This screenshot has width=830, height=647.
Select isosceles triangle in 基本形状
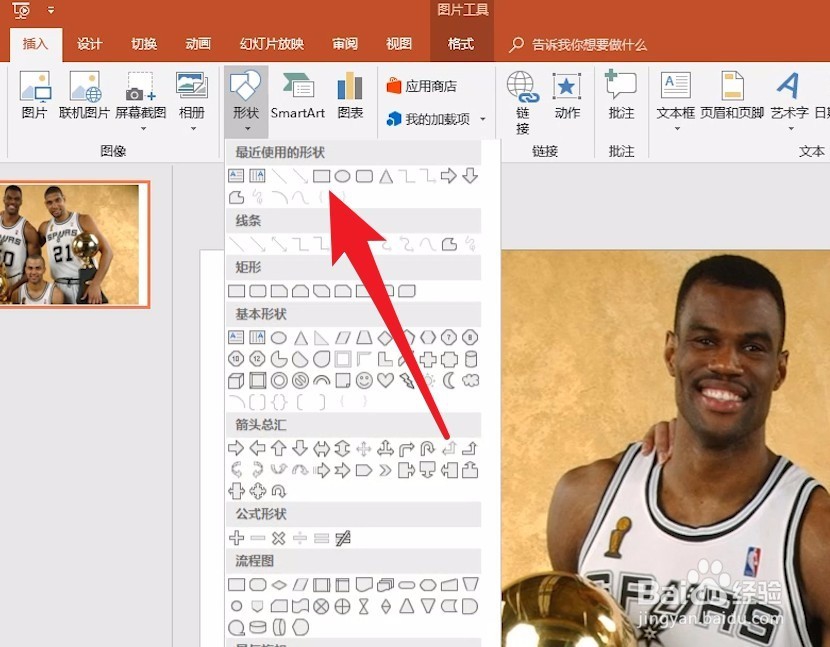tap(301, 338)
